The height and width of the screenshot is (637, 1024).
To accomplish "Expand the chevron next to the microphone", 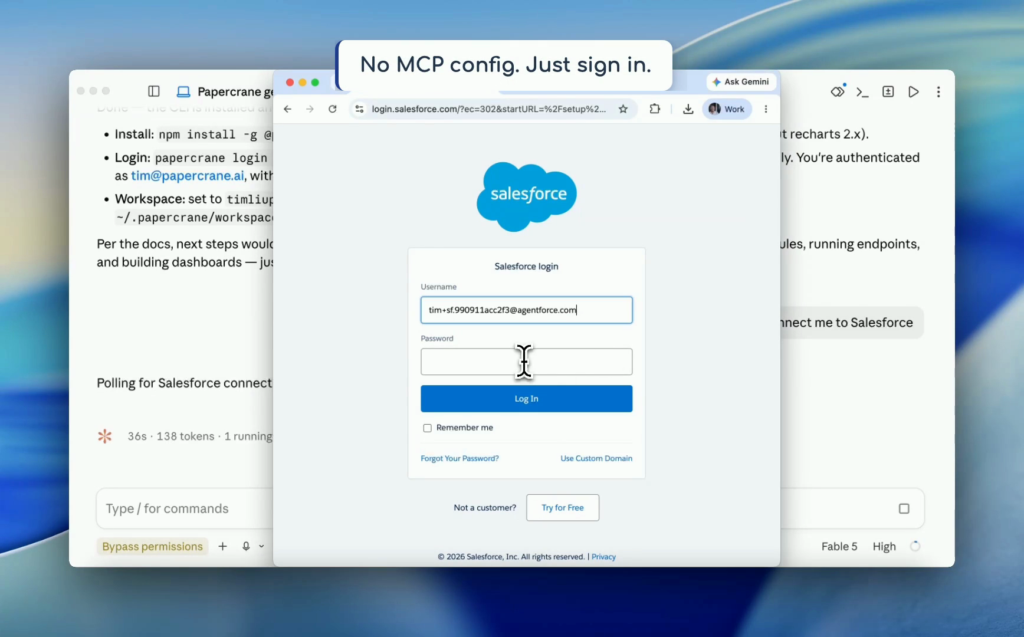I will click(261, 546).
